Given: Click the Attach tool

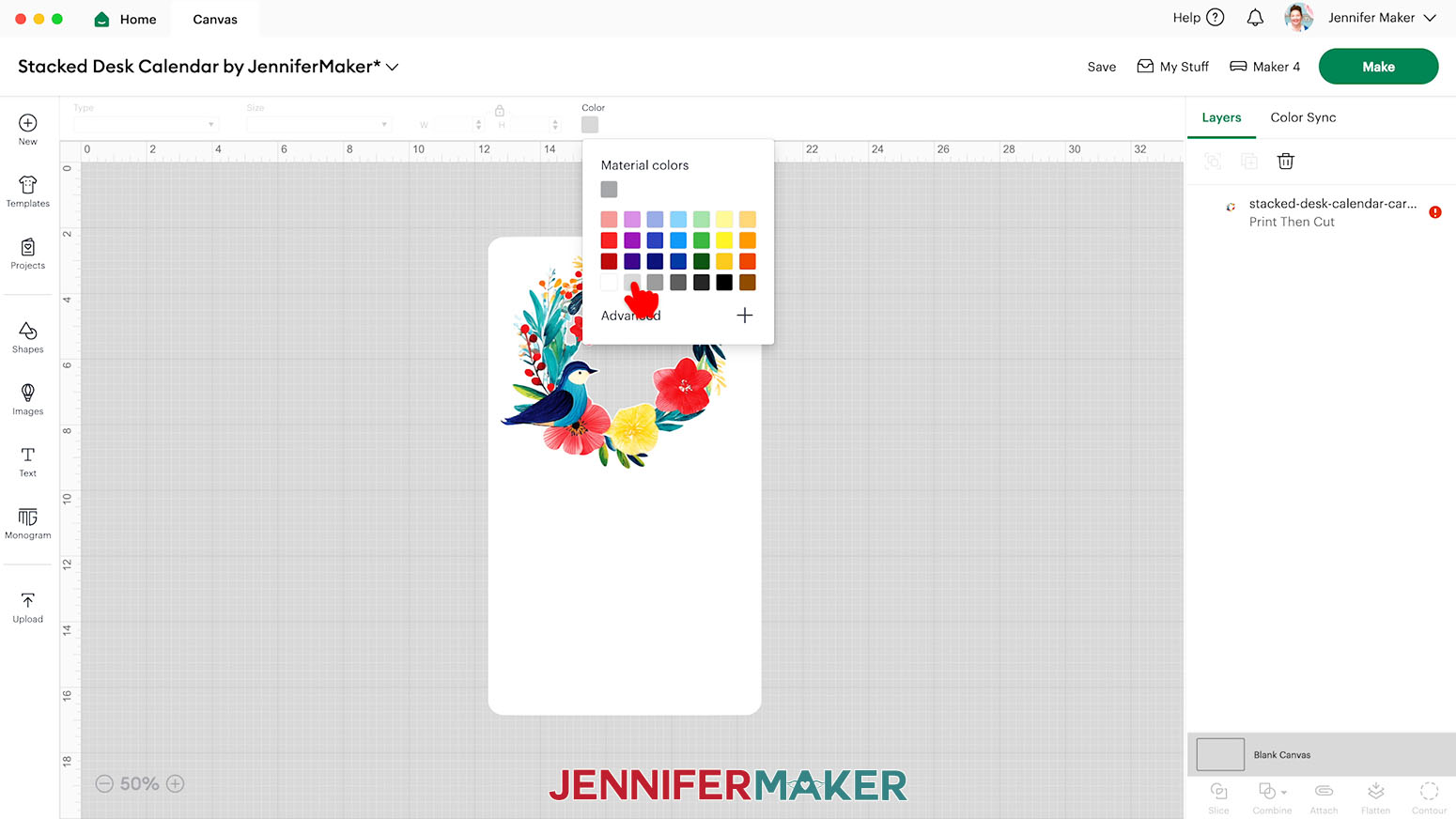Looking at the screenshot, I should click(1324, 797).
